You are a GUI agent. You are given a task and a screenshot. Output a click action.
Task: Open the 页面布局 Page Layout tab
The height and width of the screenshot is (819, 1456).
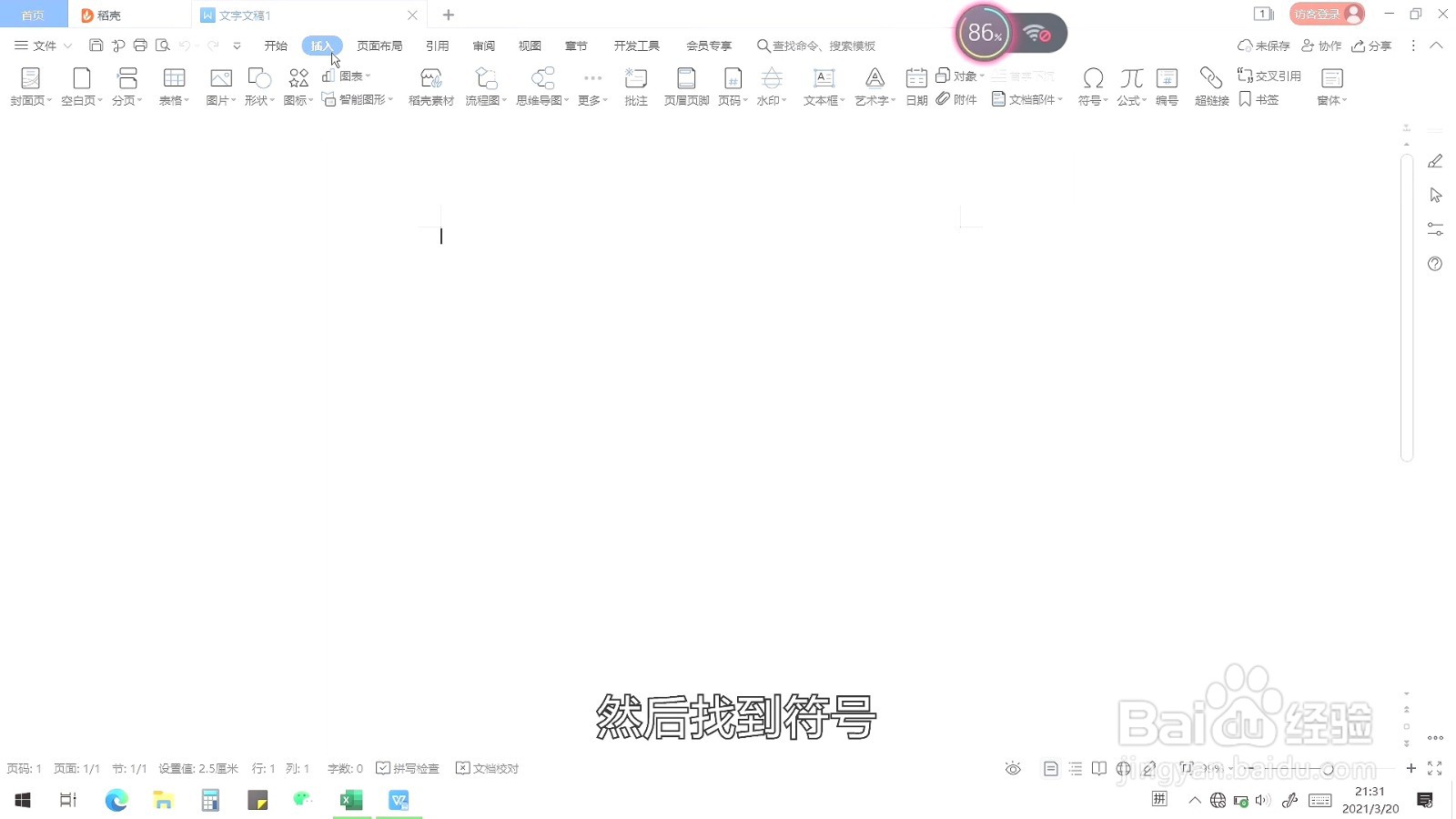coord(379,45)
